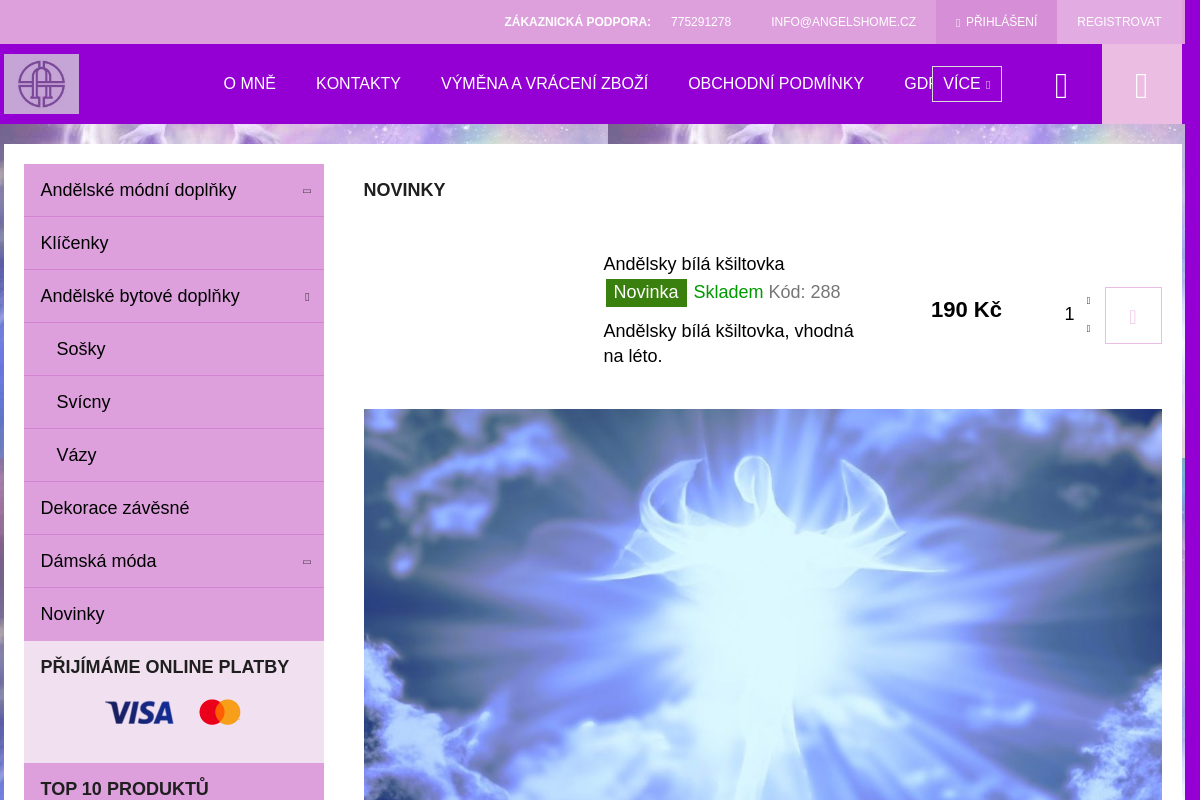This screenshot has height=800, width=1200.
Task: Email INFO@ANGELSHOME.CZ link
Action: 843,22
